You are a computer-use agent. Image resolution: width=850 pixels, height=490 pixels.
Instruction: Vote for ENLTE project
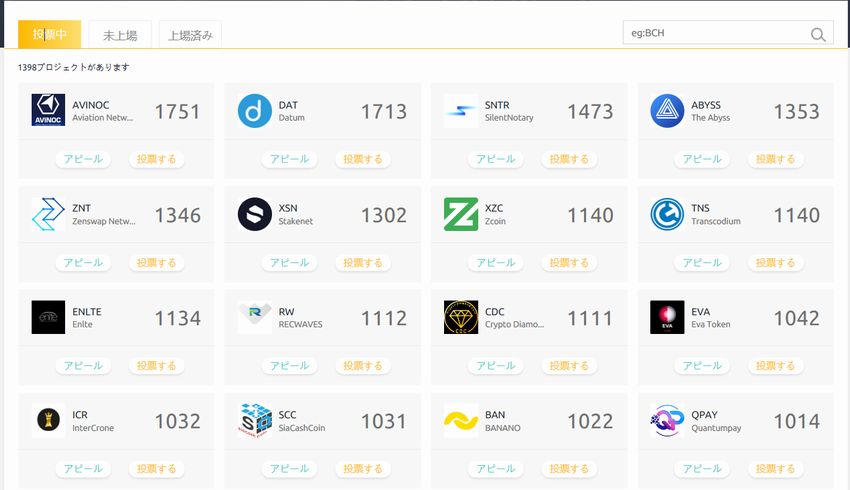point(156,365)
